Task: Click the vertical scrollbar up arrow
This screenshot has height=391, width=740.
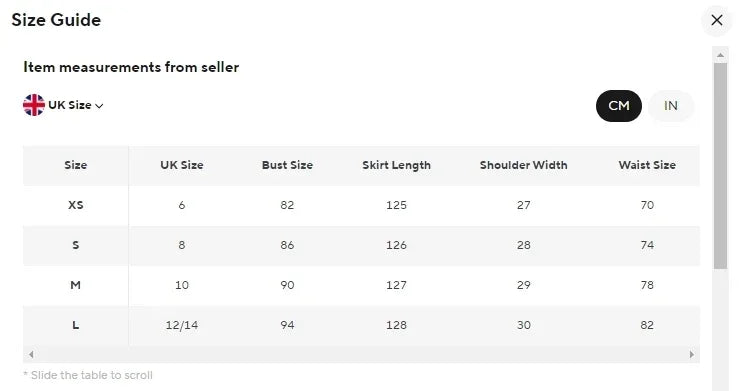Action: (x=720, y=55)
